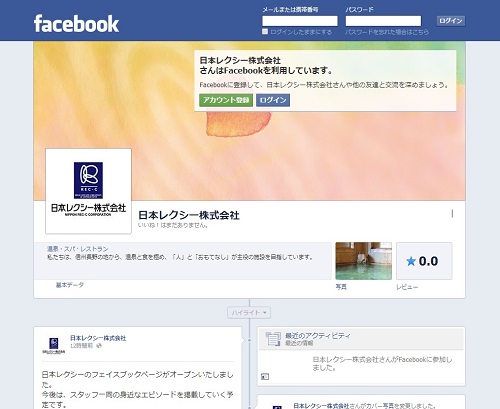Click the 最近のアクティビティ heading
This screenshot has height=409, width=500.
[318, 336]
